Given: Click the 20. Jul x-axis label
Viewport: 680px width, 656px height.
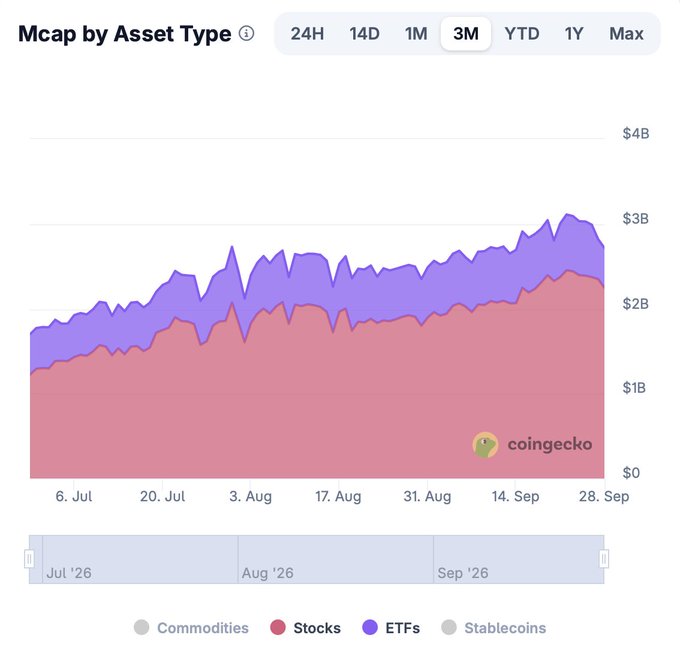Looking at the screenshot, I should click(x=162, y=496).
